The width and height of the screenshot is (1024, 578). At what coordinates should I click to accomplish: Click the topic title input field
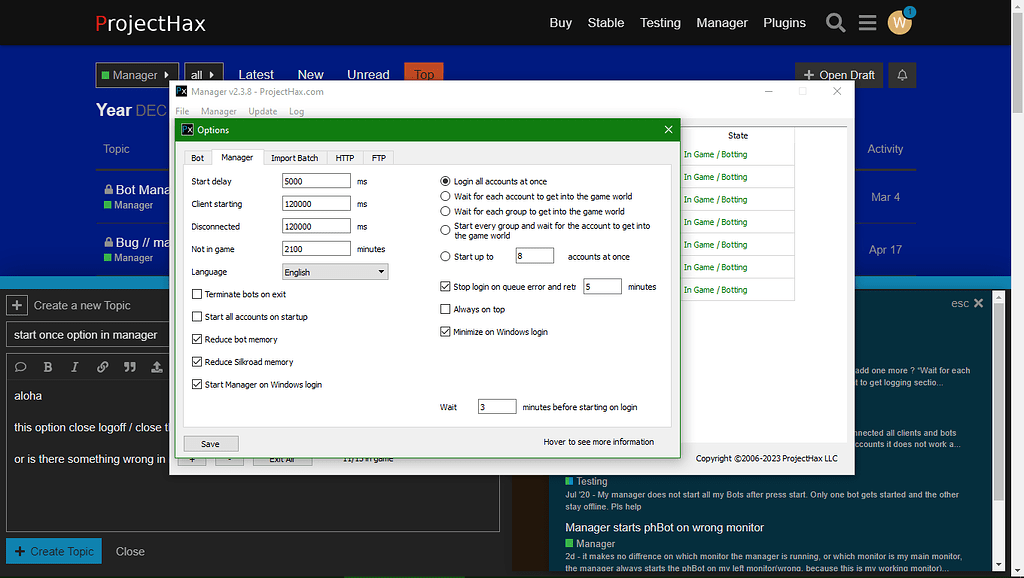pyautogui.click(x=87, y=334)
